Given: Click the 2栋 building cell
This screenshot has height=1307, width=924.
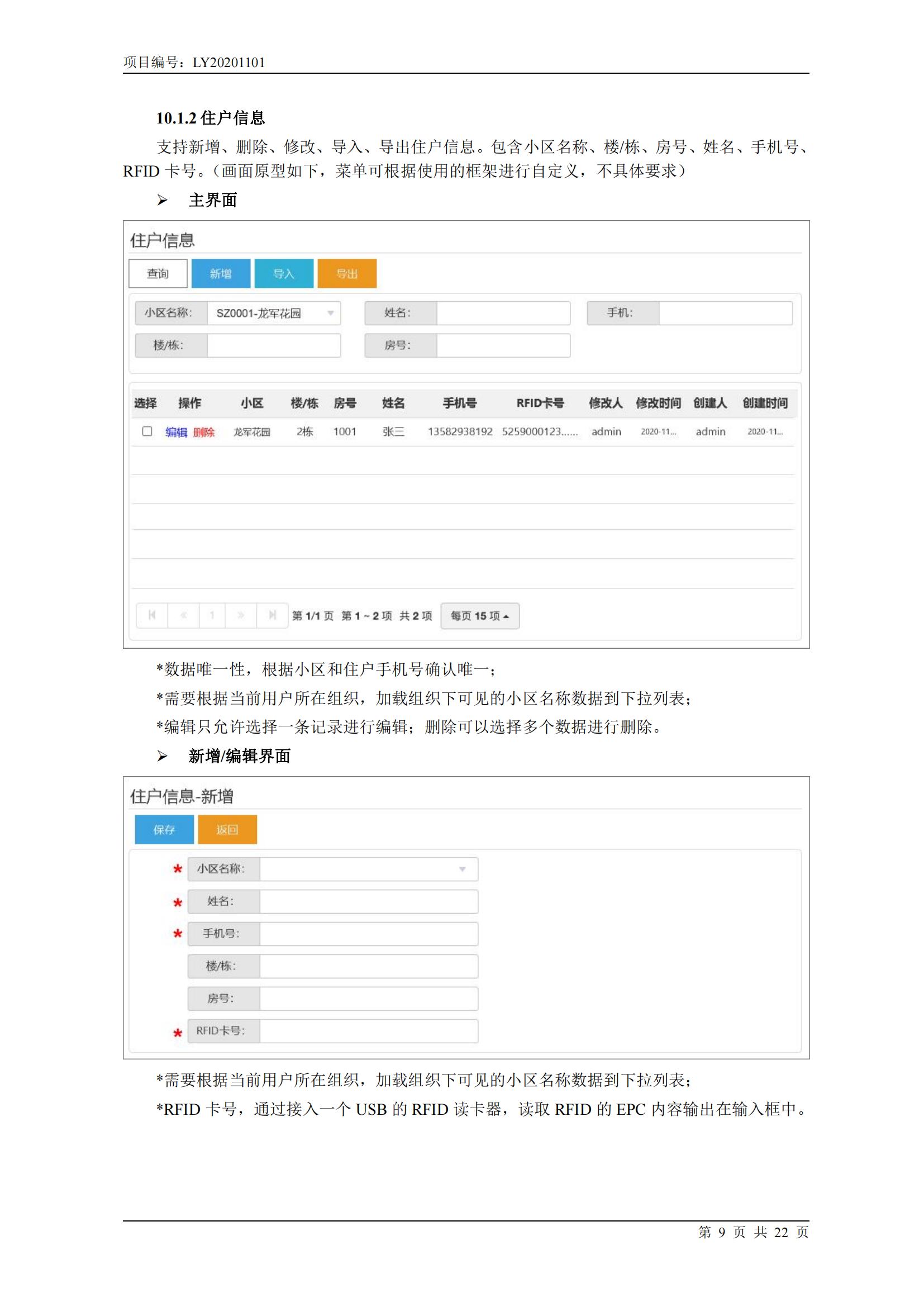Looking at the screenshot, I should click(x=304, y=431).
